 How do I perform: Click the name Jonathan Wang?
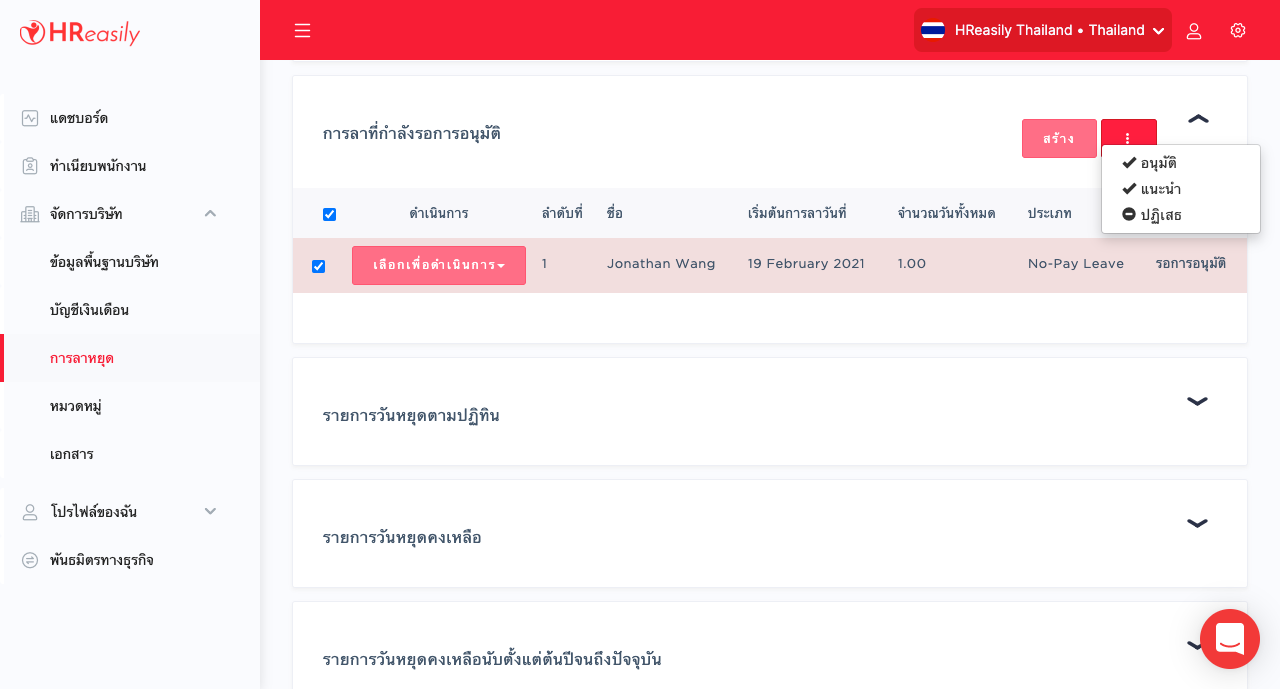click(661, 264)
